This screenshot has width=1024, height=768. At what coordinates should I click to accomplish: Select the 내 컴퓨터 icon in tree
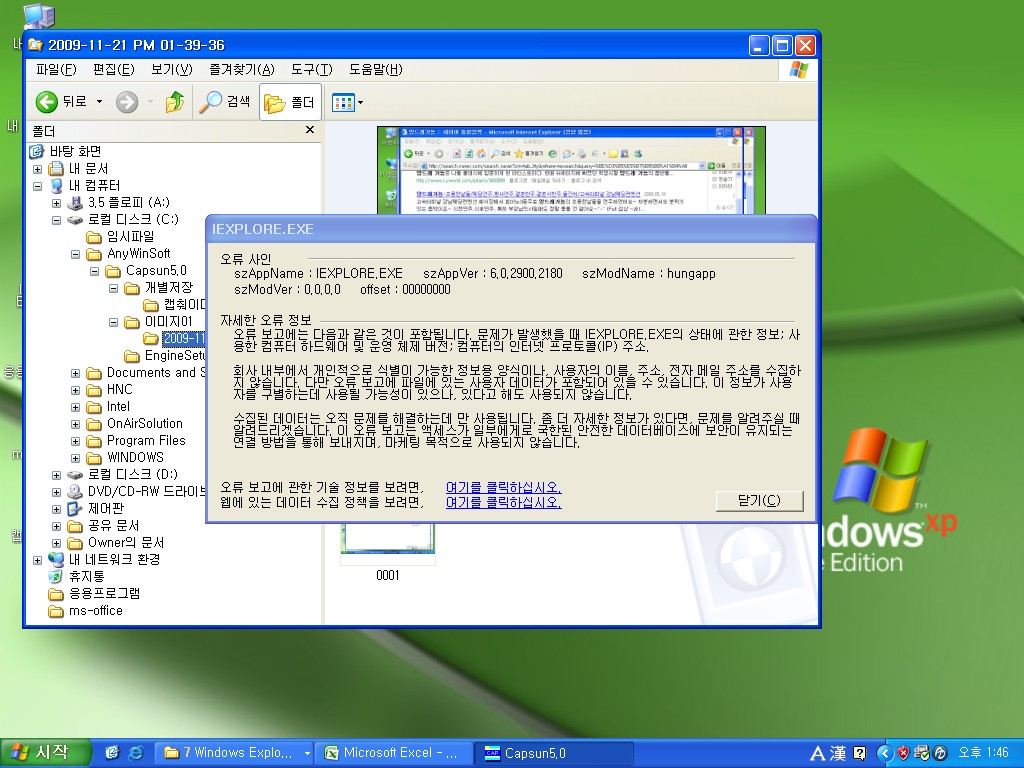pyautogui.click(x=57, y=185)
